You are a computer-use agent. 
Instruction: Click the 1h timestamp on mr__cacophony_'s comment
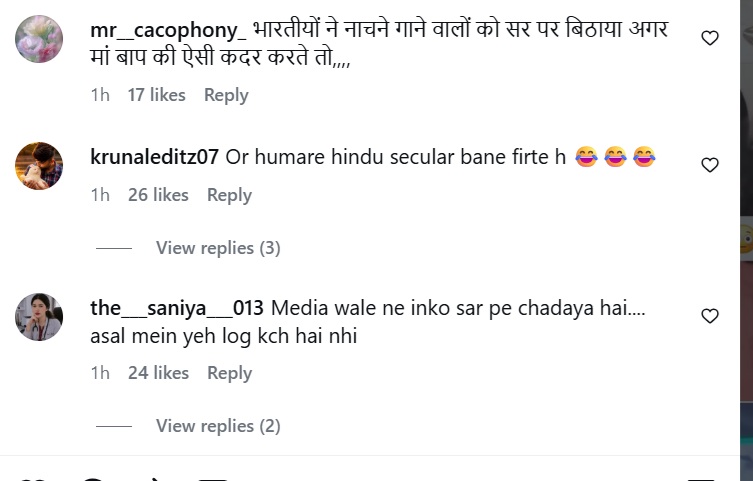point(100,95)
